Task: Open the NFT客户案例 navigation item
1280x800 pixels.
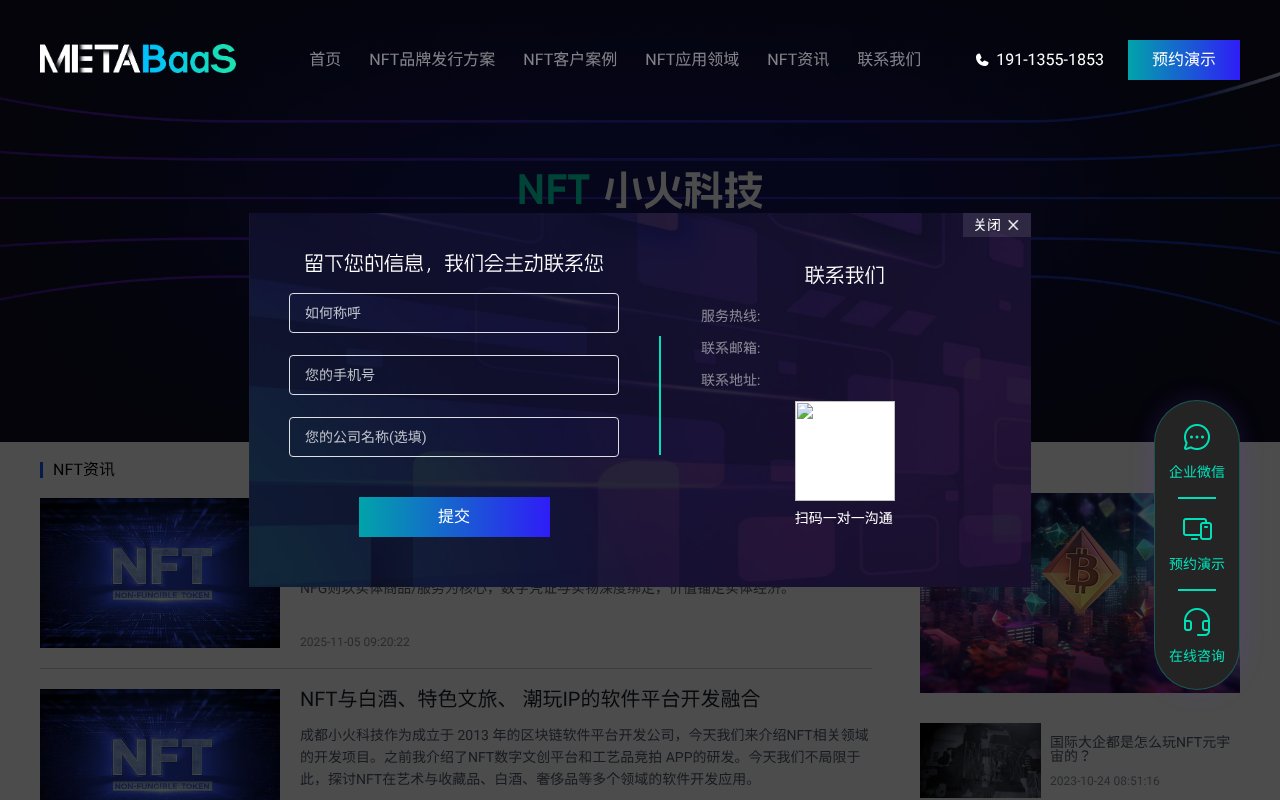Action: 569,59
